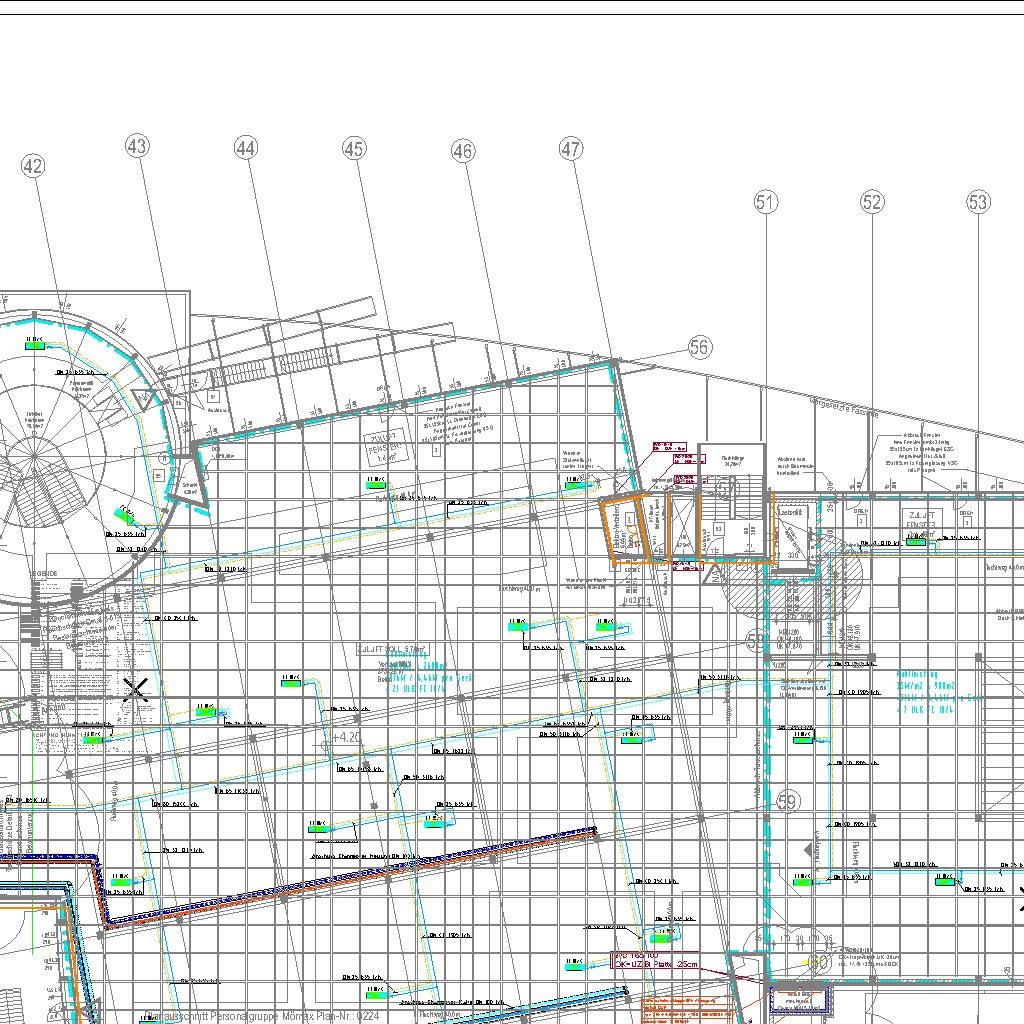
Task: Select the circled 59 marker near Haltegrün
Action: 788,802
